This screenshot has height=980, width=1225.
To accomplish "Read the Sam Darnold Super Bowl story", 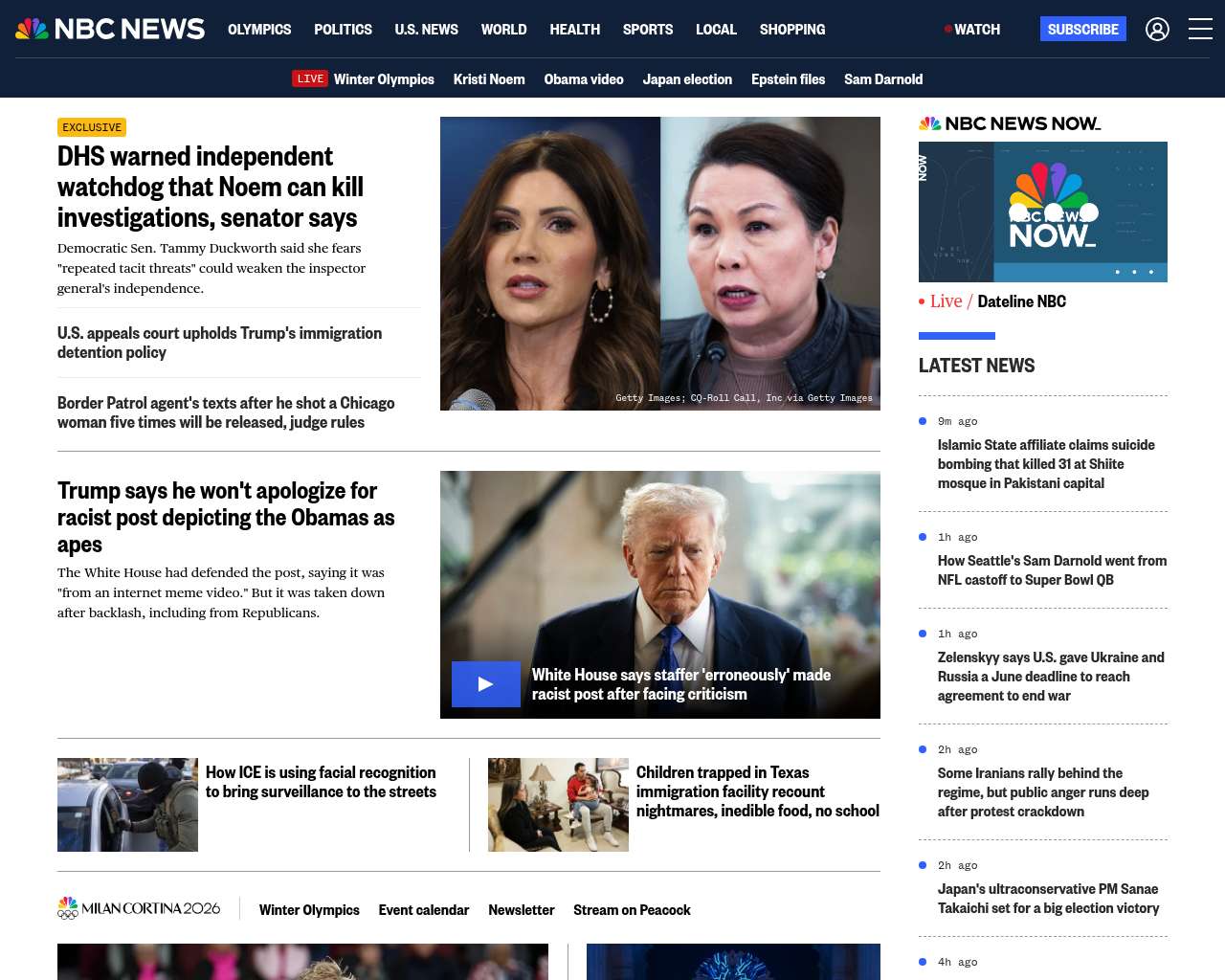I will 1051,570.
